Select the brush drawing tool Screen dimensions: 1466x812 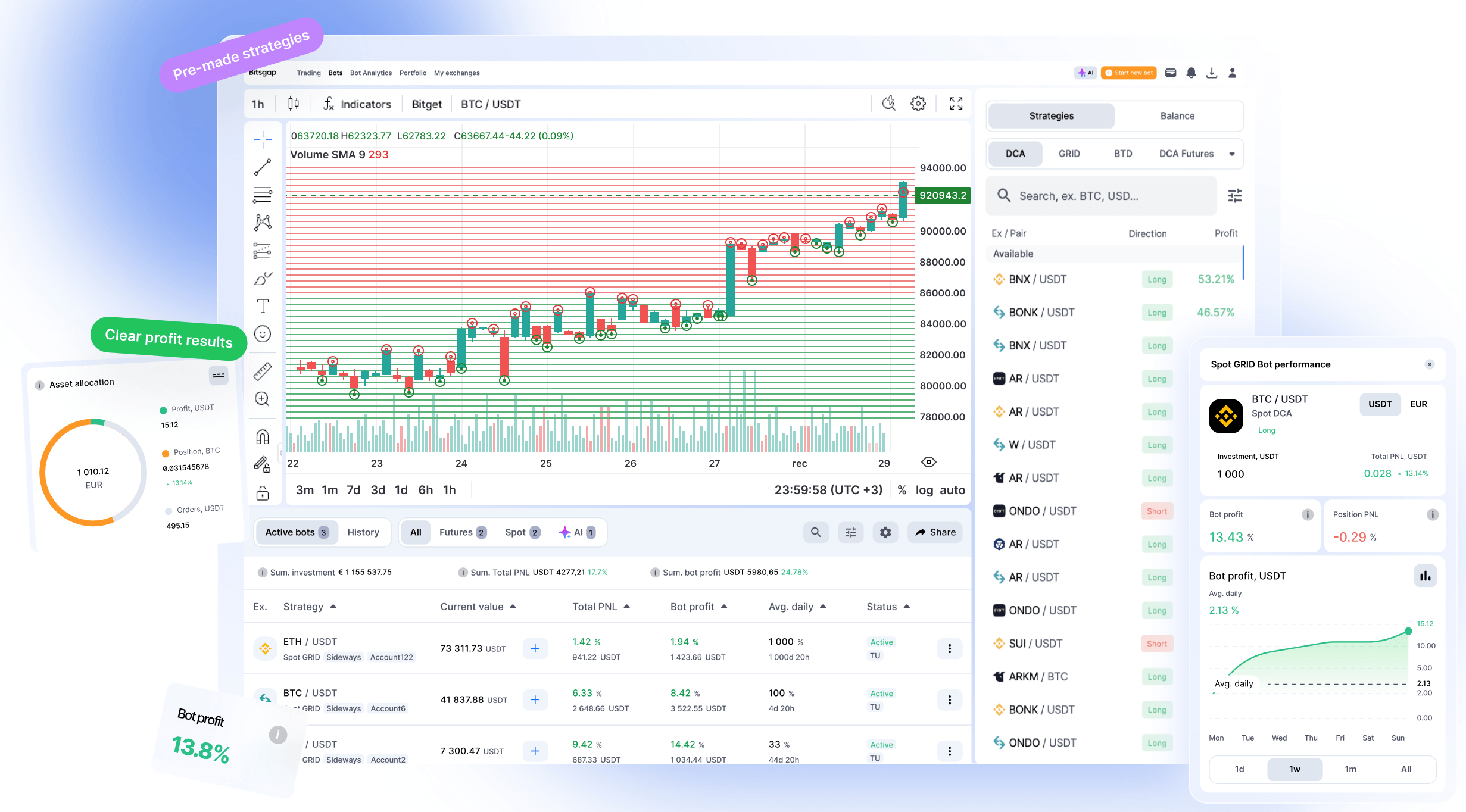click(x=262, y=277)
